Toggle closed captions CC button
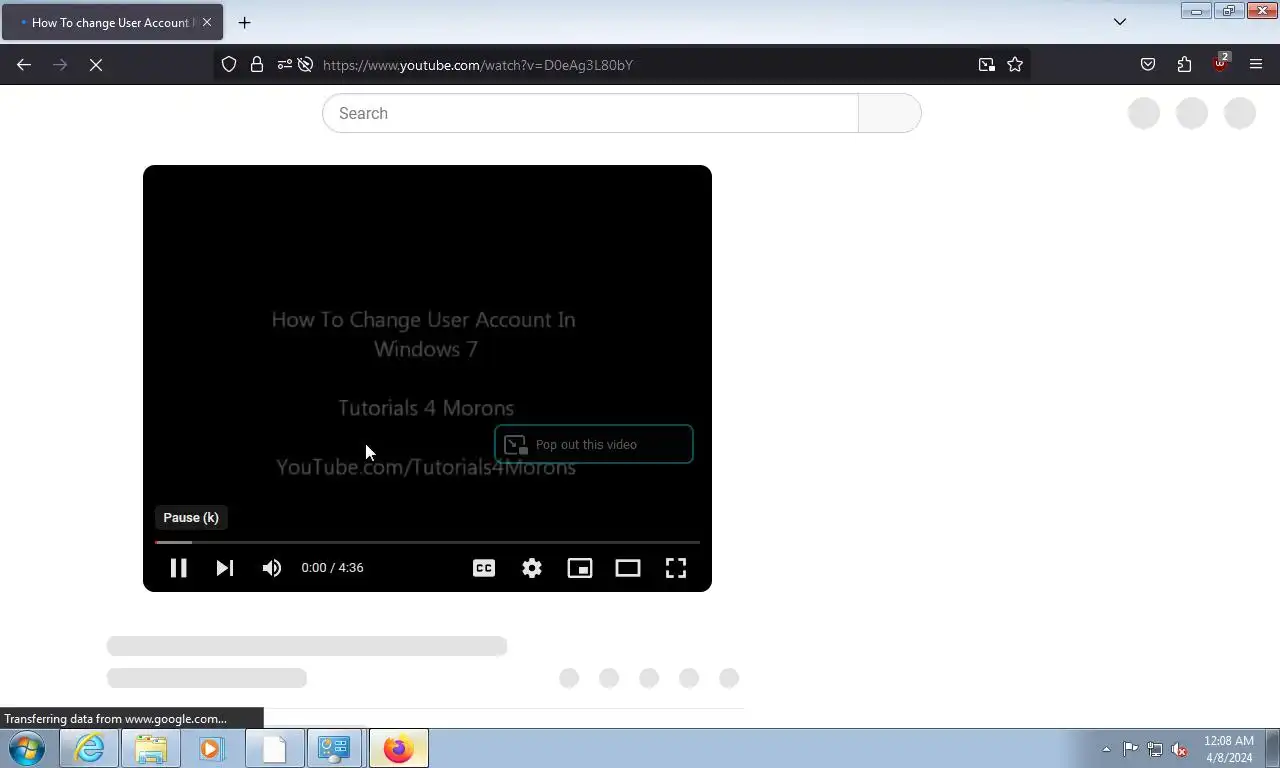The height and width of the screenshot is (768, 1280). pos(484,568)
